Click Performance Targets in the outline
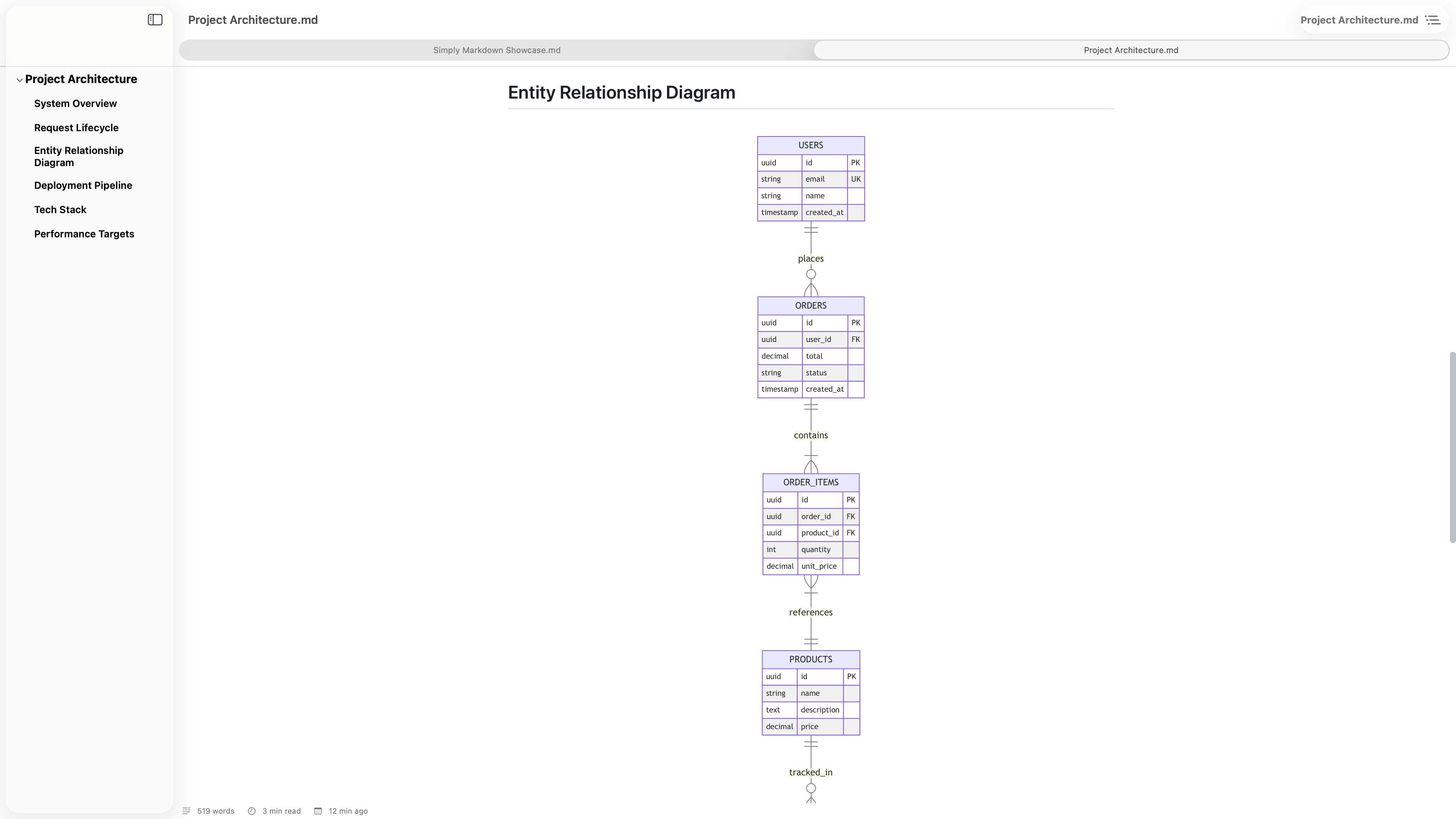 84,234
